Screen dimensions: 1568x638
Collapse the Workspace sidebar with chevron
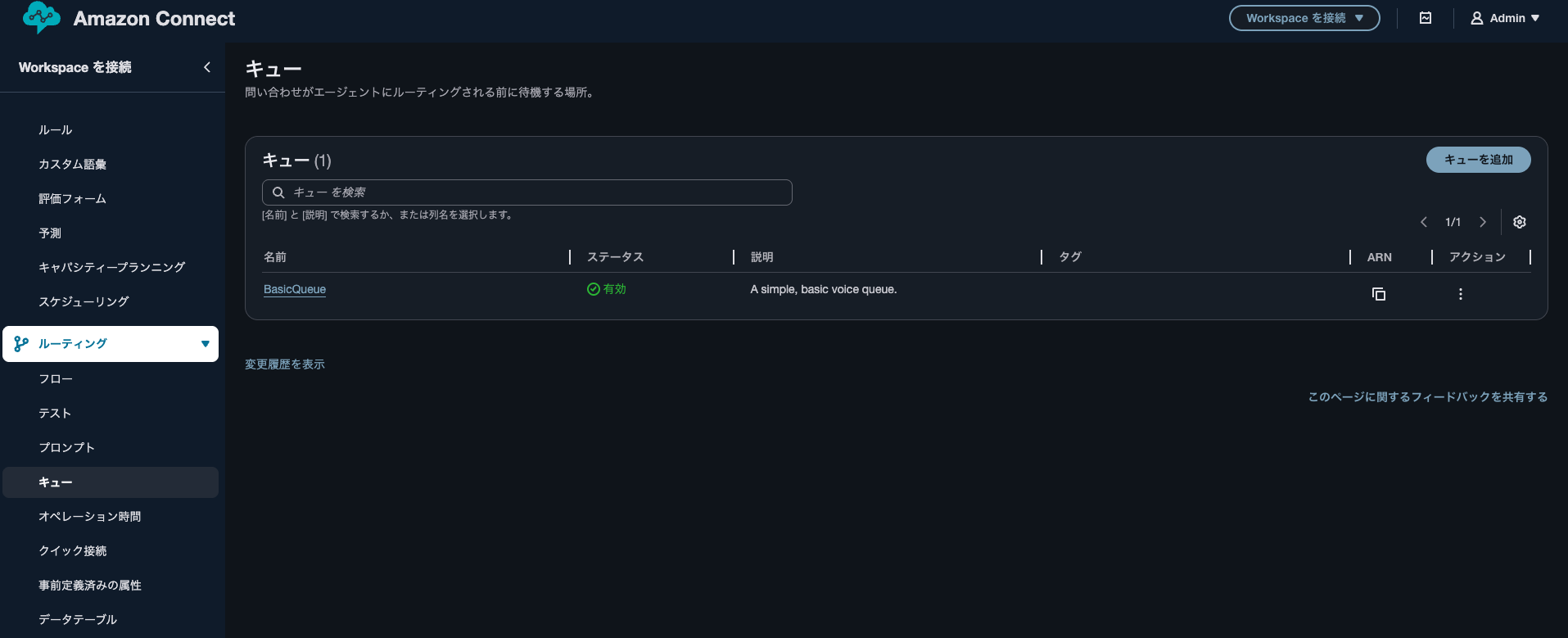[x=207, y=67]
